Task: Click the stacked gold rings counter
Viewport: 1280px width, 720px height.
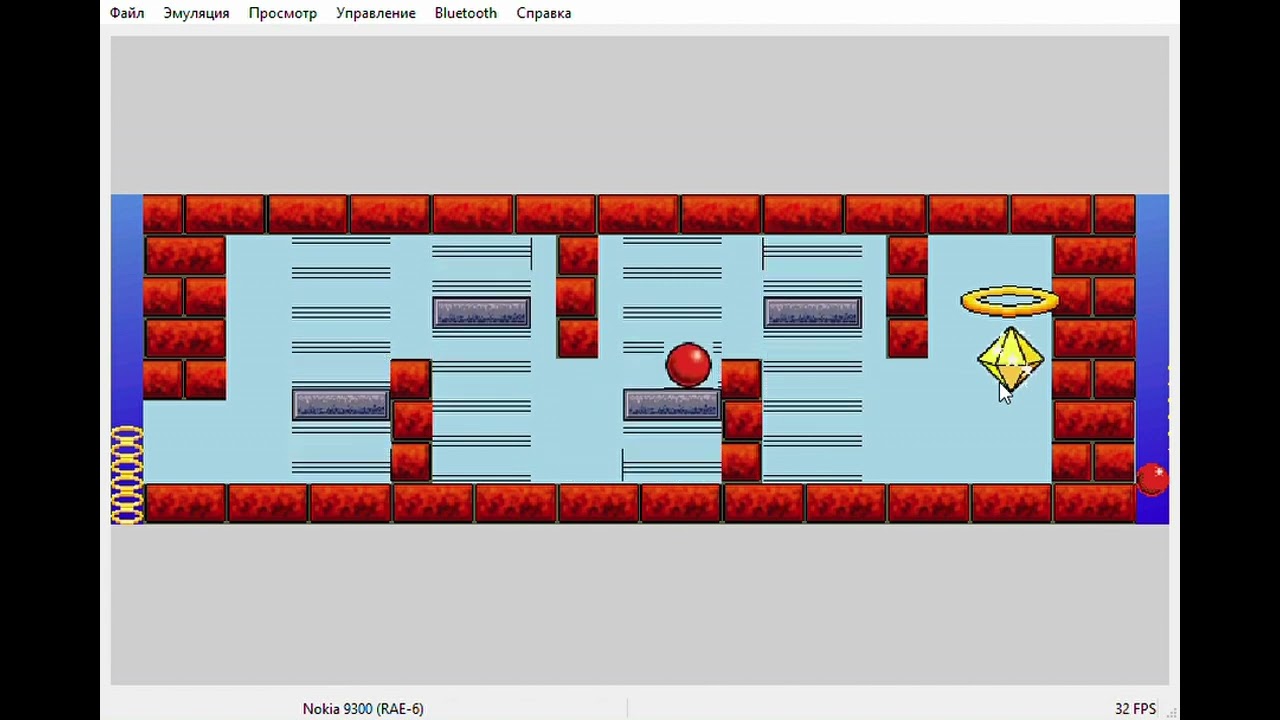Action: (x=127, y=475)
